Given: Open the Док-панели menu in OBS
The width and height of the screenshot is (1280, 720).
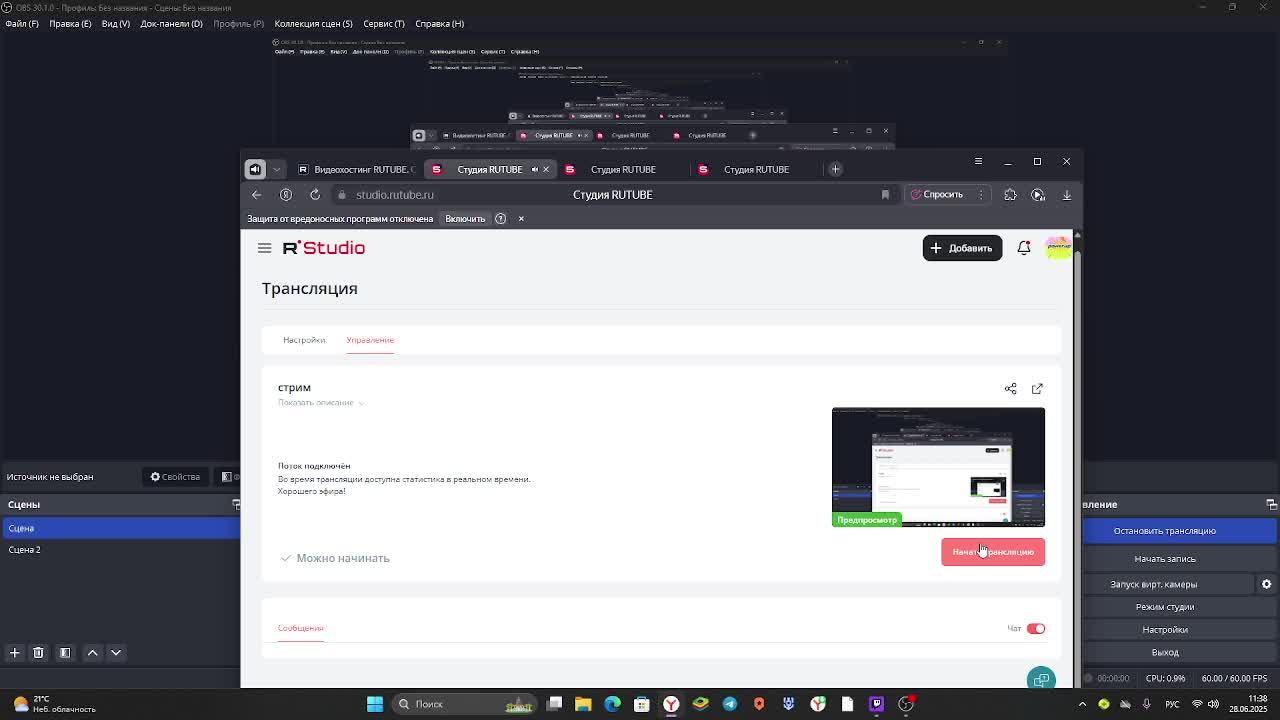Looking at the screenshot, I should 171,24.
